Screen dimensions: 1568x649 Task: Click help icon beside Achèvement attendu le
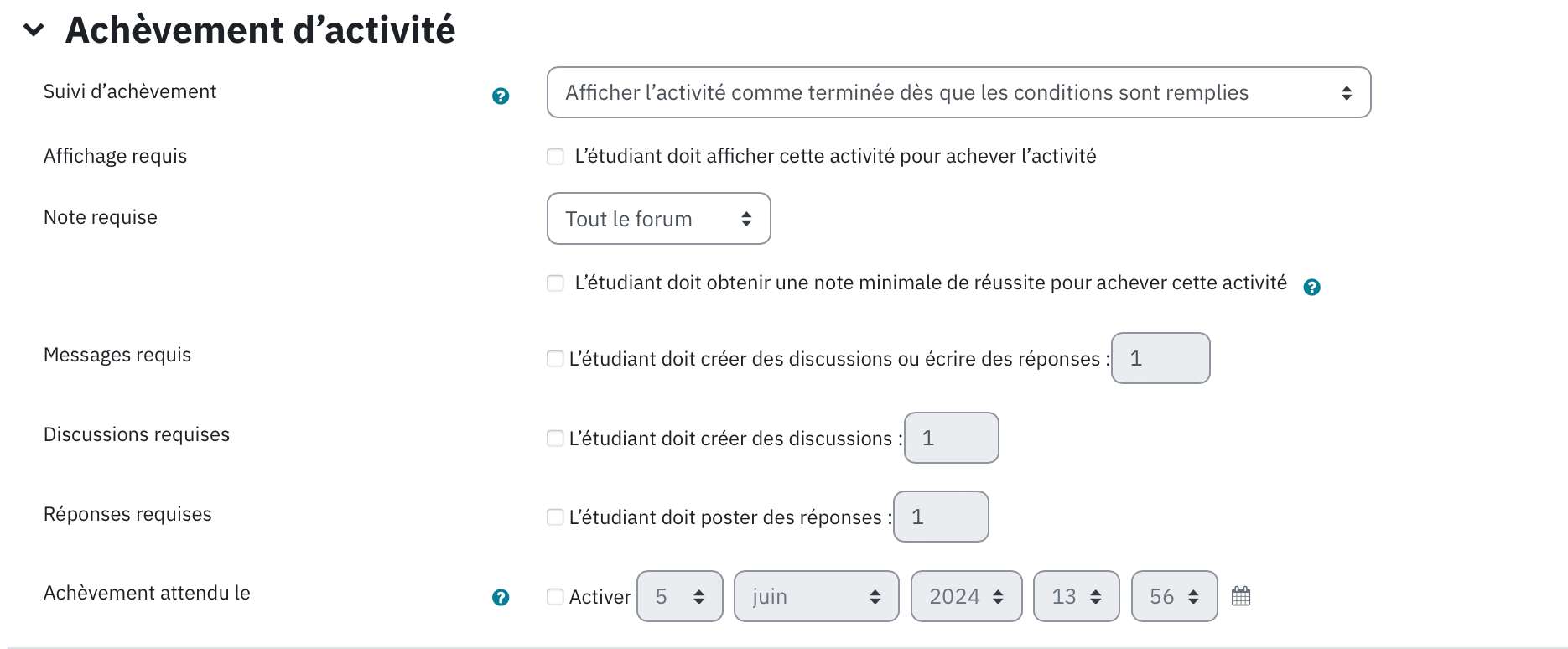(x=501, y=597)
